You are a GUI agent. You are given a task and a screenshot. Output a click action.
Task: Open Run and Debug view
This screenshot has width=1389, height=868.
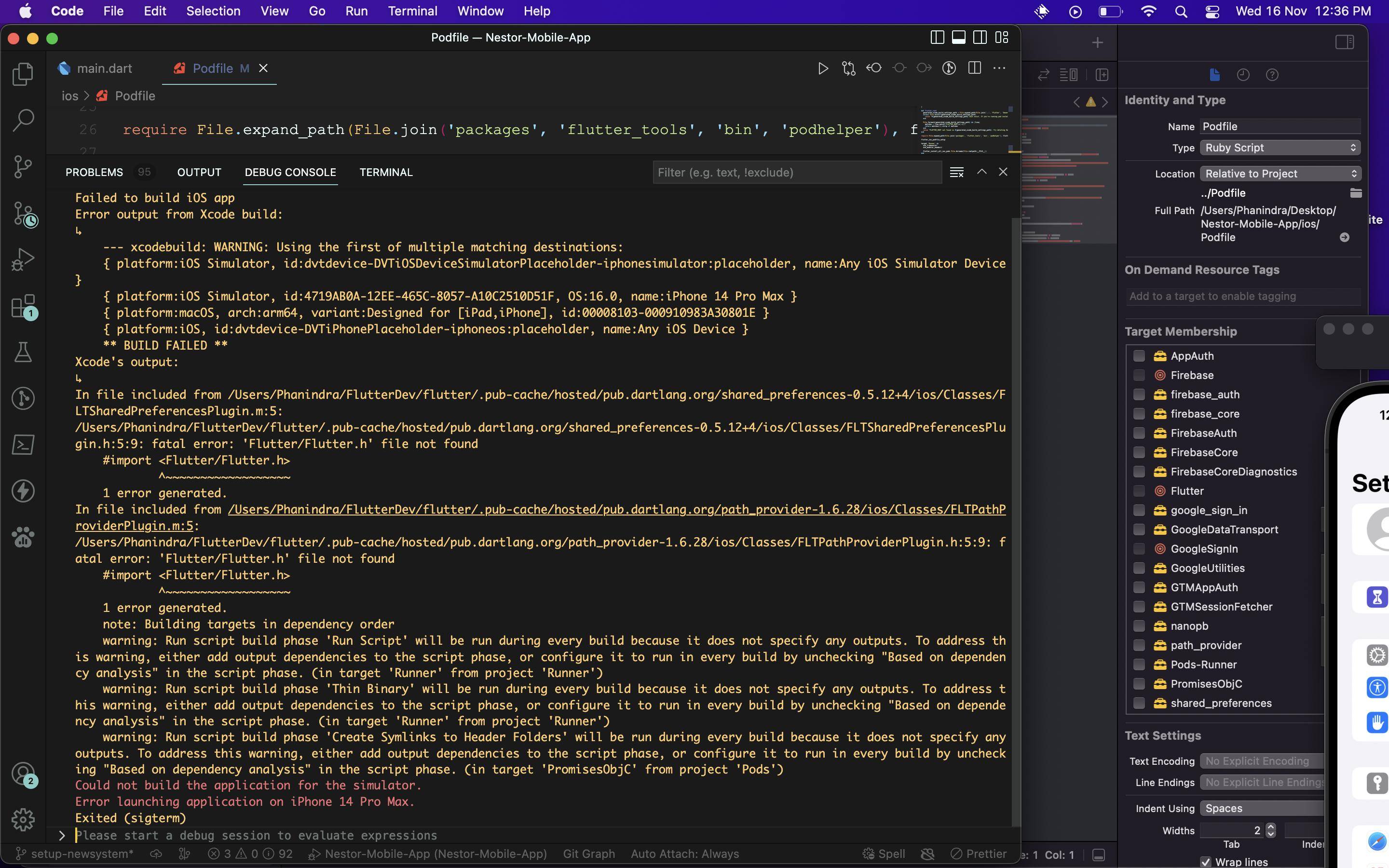coord(23,259)
